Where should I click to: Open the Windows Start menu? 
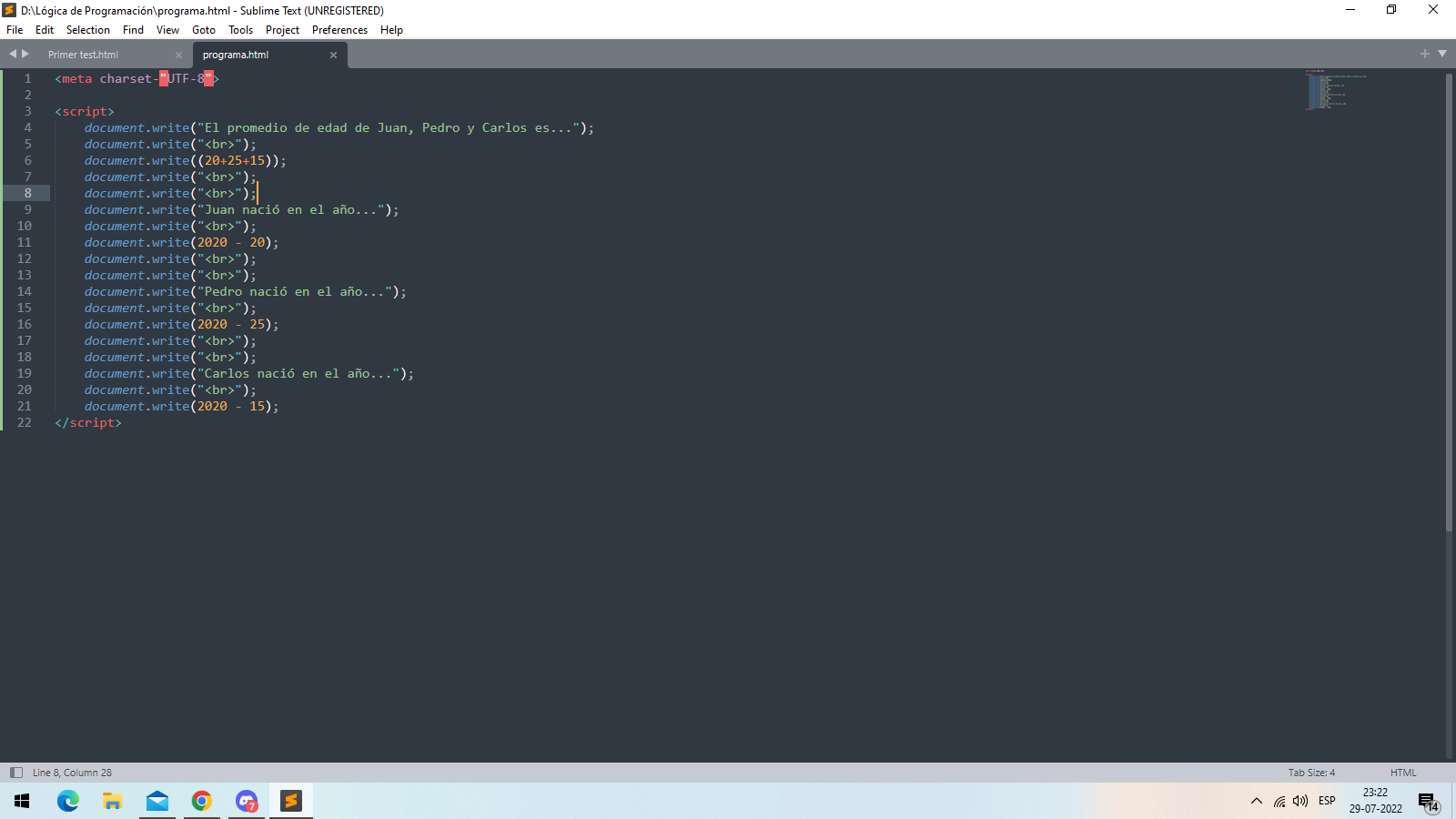pyautogui.click(x=22, y=801)
